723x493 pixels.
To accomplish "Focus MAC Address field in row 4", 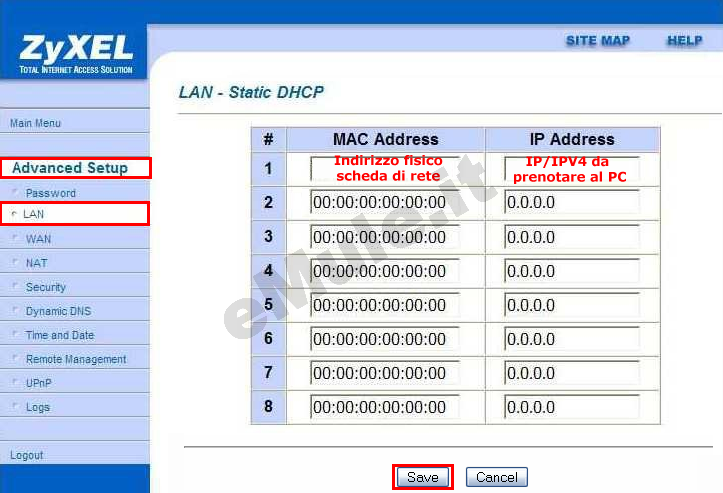I will (385, 271).
